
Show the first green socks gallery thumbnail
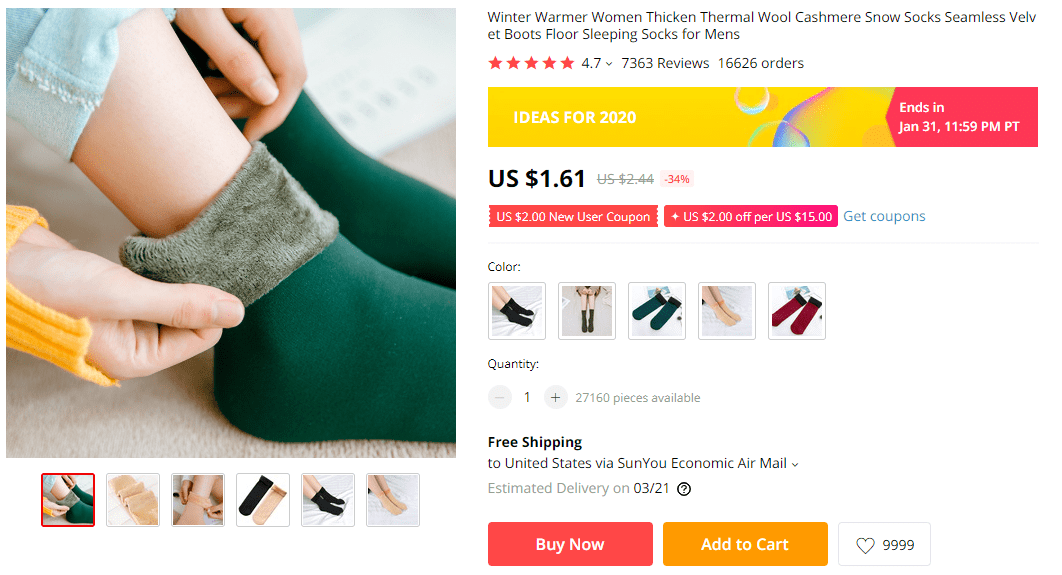click(68, 500)
